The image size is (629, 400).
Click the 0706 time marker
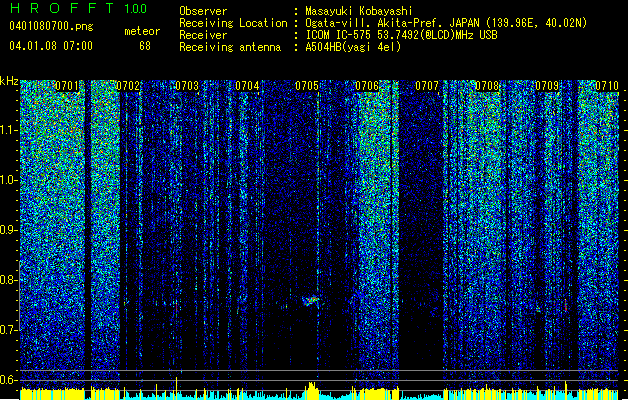[x=367, y=86]
